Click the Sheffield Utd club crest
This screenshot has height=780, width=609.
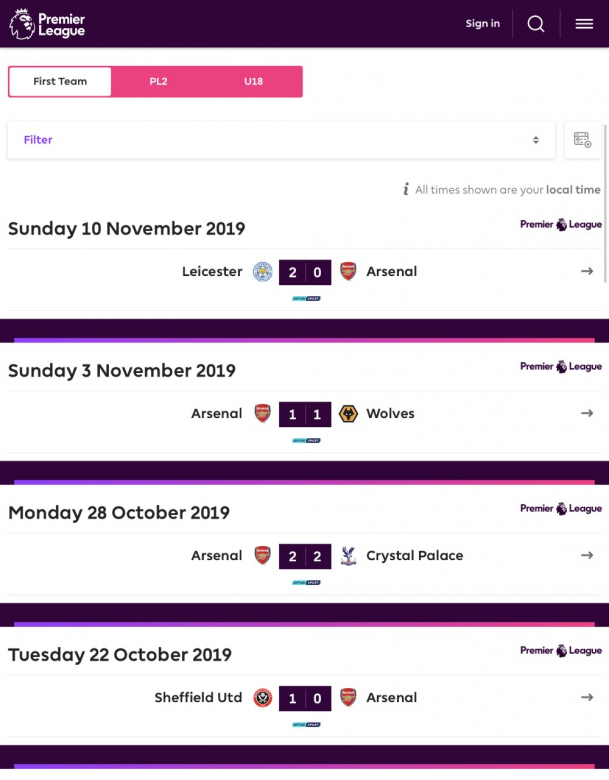pos(263,698)
